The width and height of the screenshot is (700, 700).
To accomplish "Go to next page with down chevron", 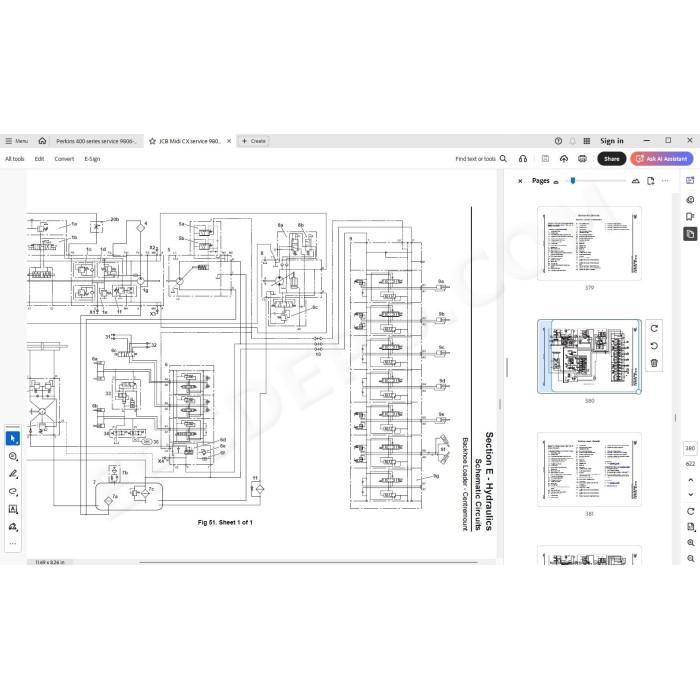I will 691,495.
